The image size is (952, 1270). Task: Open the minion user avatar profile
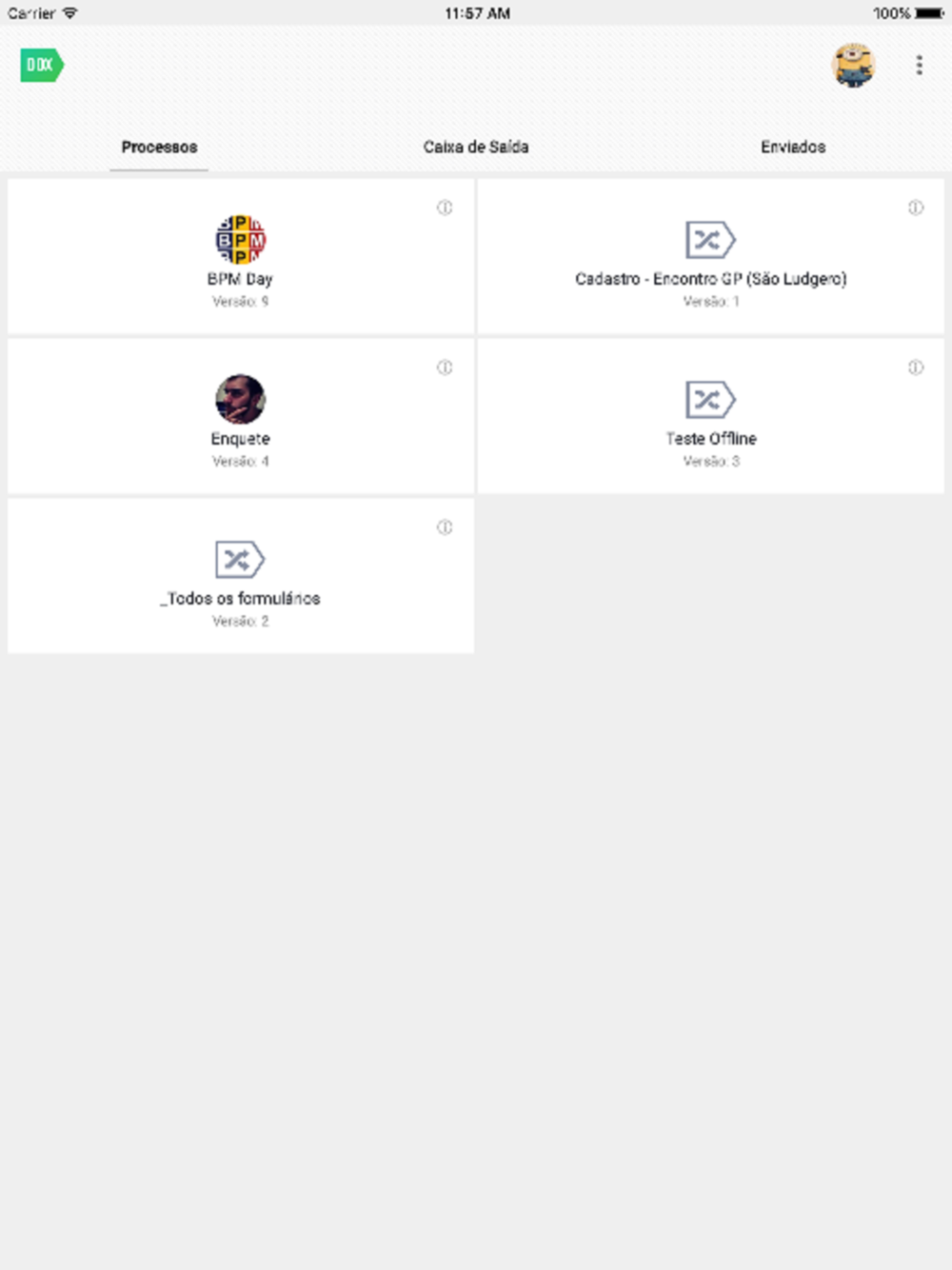pyautogui.click(x=853, y=65)
